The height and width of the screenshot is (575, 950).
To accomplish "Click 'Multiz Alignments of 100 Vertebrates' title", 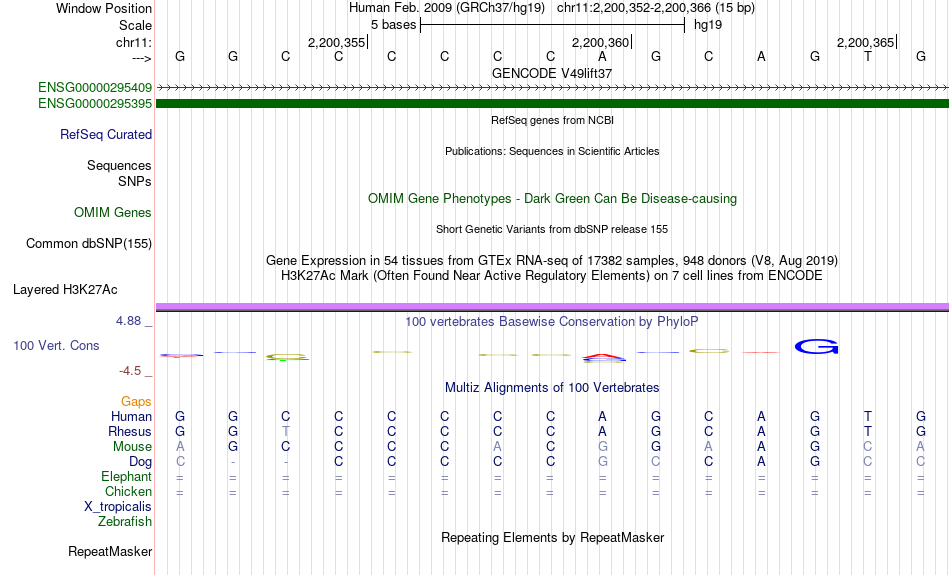I will pos(552,388).
